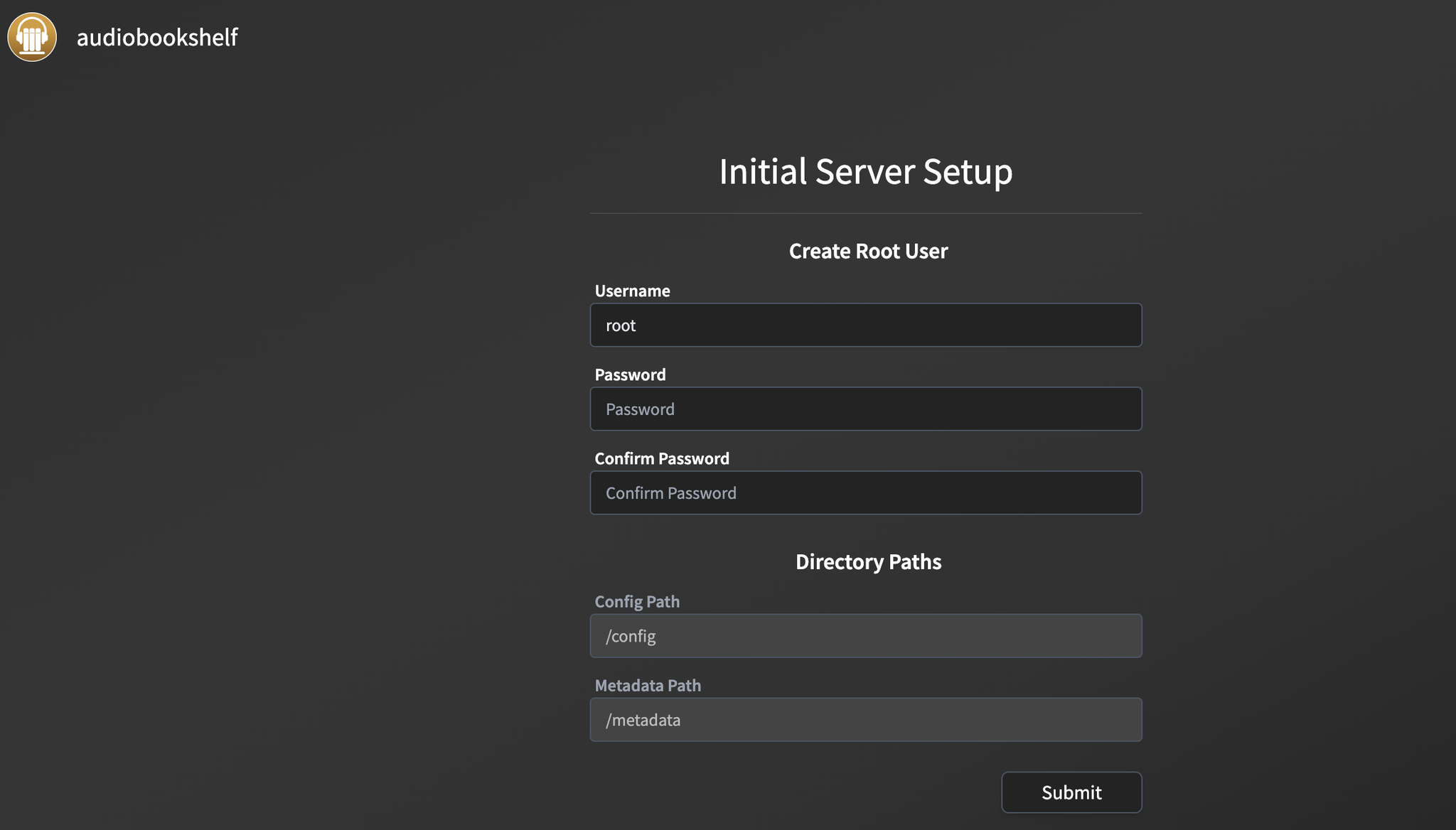Viewport: 1456px width, 830px height.
Task: Click the Create Root User heading
Action: tap(868, 251)
